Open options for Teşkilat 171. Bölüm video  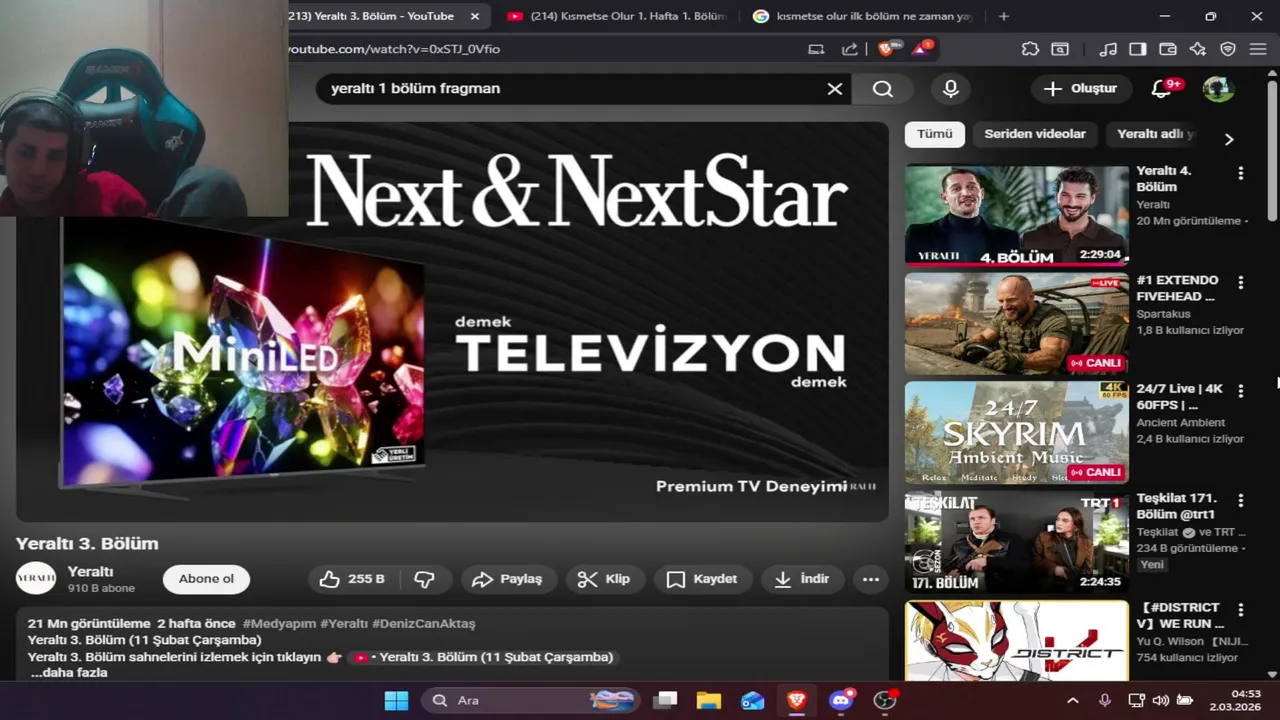(x=1241, y=500)
